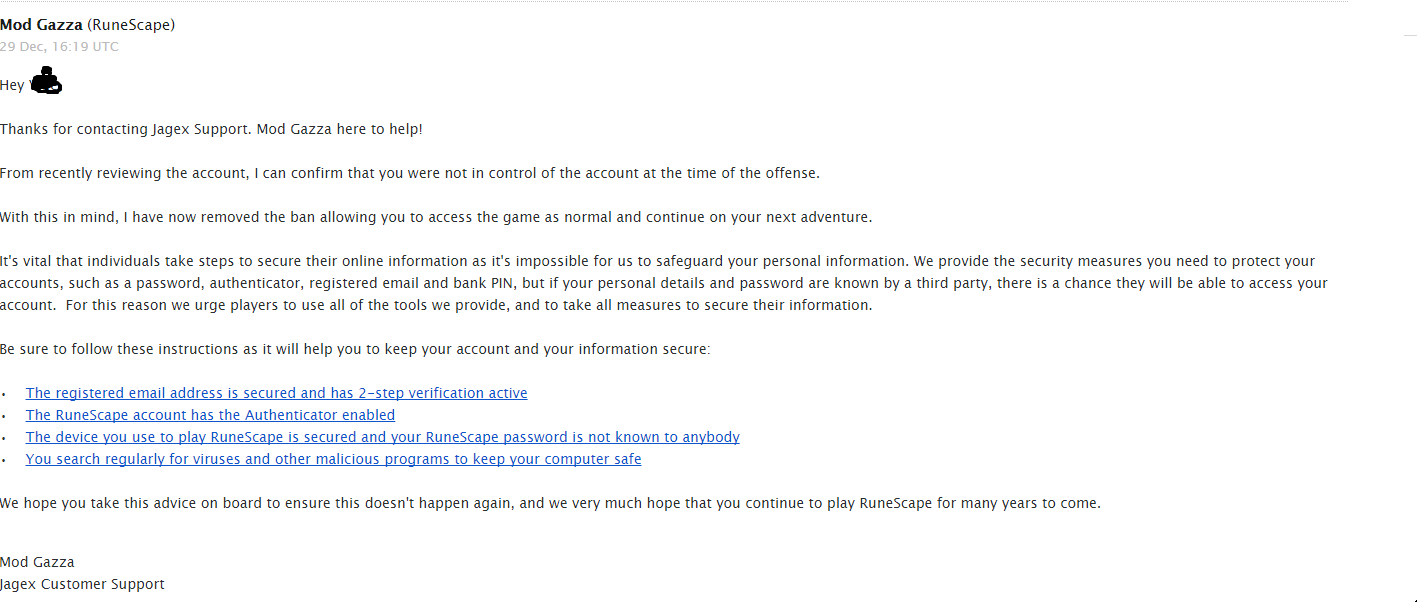Click the From recently reviewing the account sentence
Screen dimensions: 1417x602
tap(409, 173)
